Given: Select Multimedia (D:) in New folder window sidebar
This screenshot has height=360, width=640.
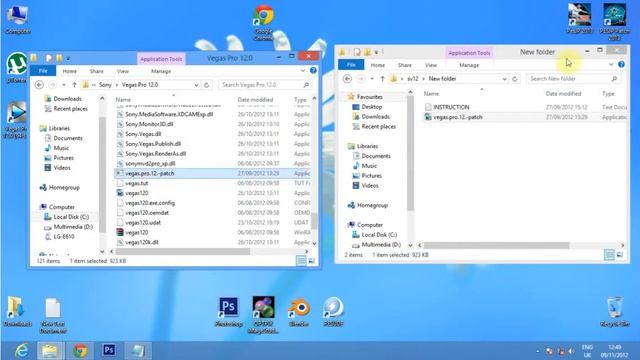Looking at the screenshot, I should (x=381, y=245).
